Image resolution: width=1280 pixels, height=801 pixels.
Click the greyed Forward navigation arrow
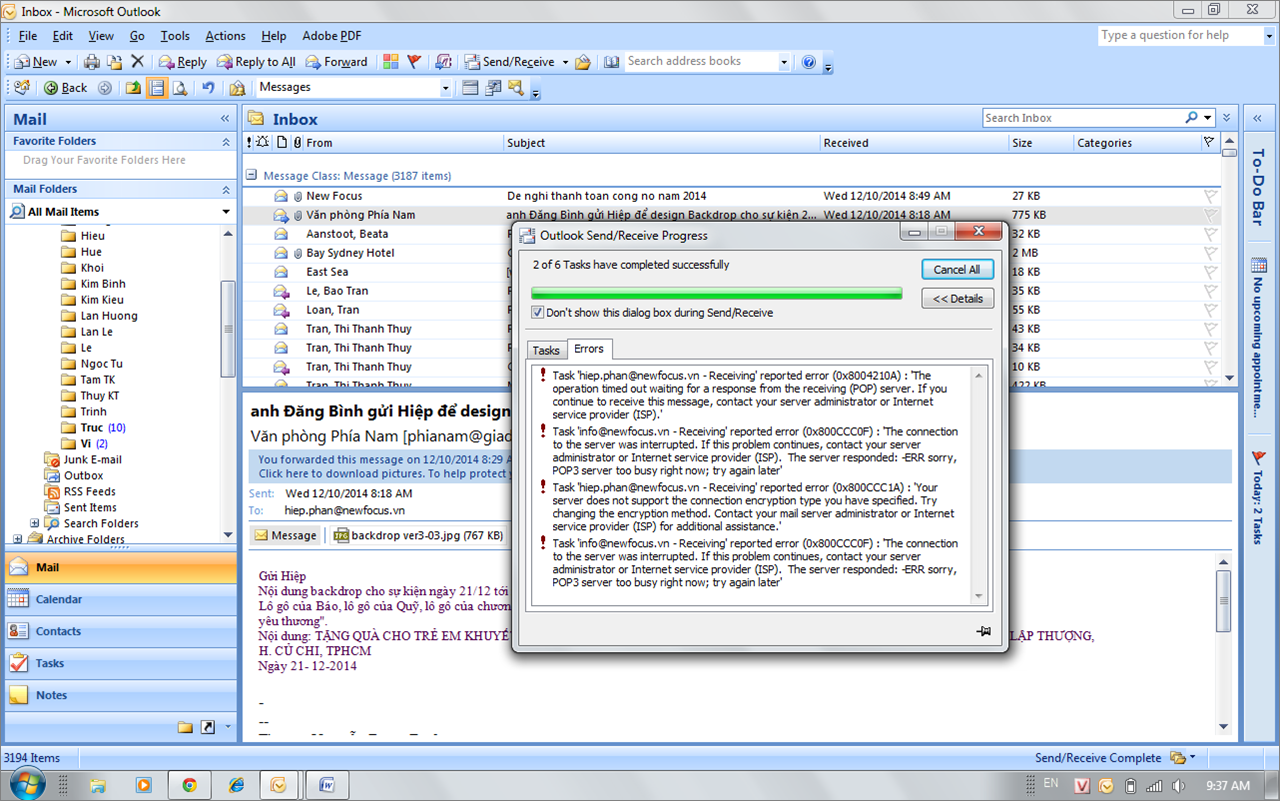[104, 88]
